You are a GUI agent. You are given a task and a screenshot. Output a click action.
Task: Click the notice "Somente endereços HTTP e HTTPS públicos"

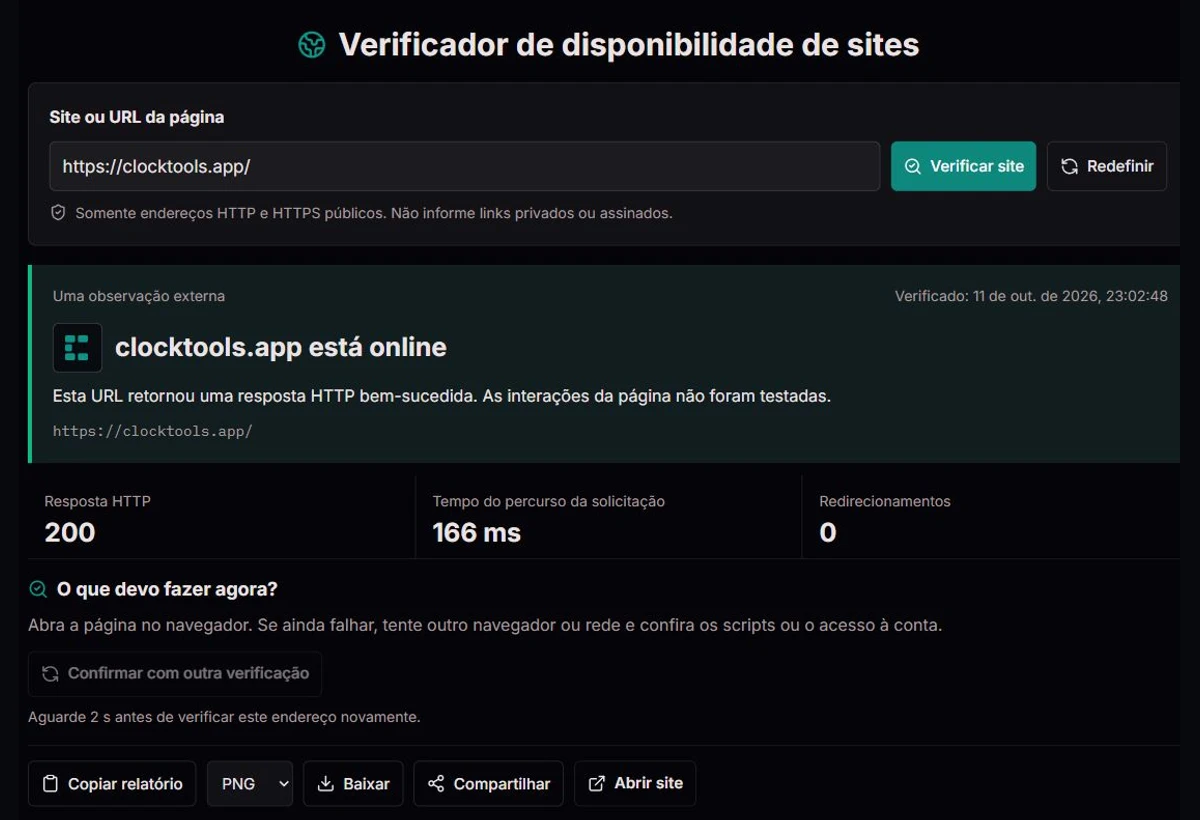230,213
